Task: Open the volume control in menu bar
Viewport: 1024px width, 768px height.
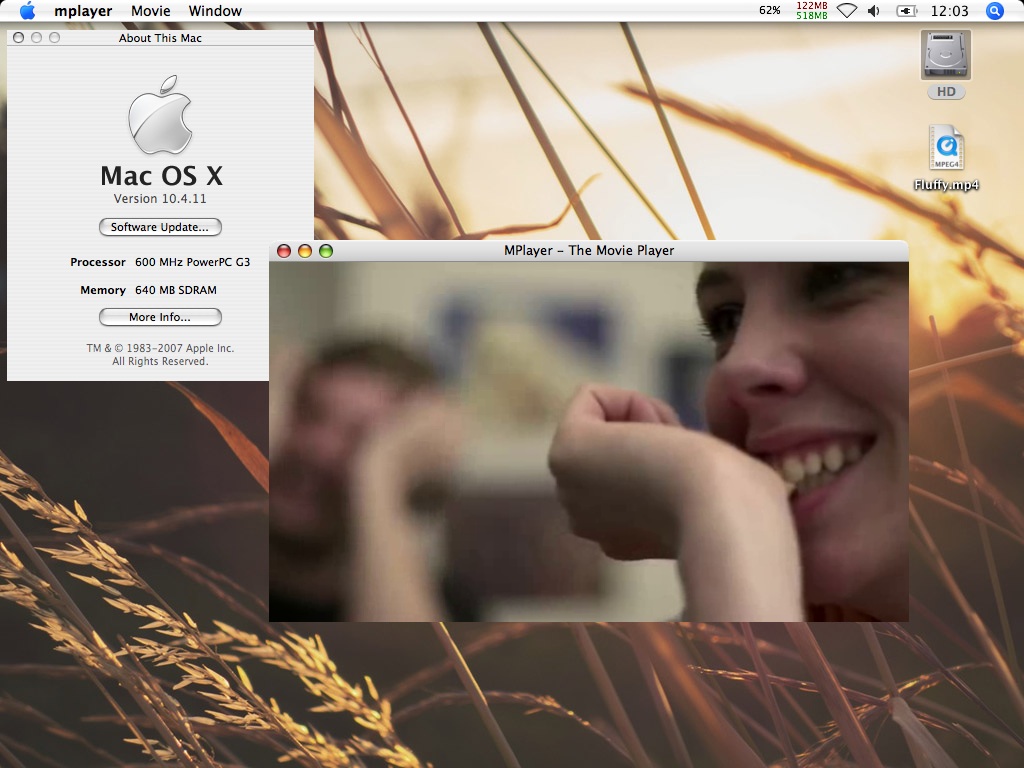Action: click(874, 10)
